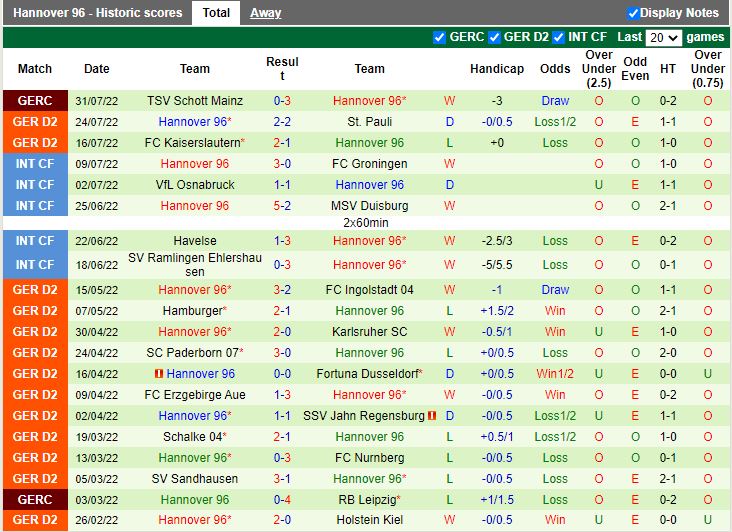
Task: Click the Over Under (2.5) column header
Action: [598, 69]
